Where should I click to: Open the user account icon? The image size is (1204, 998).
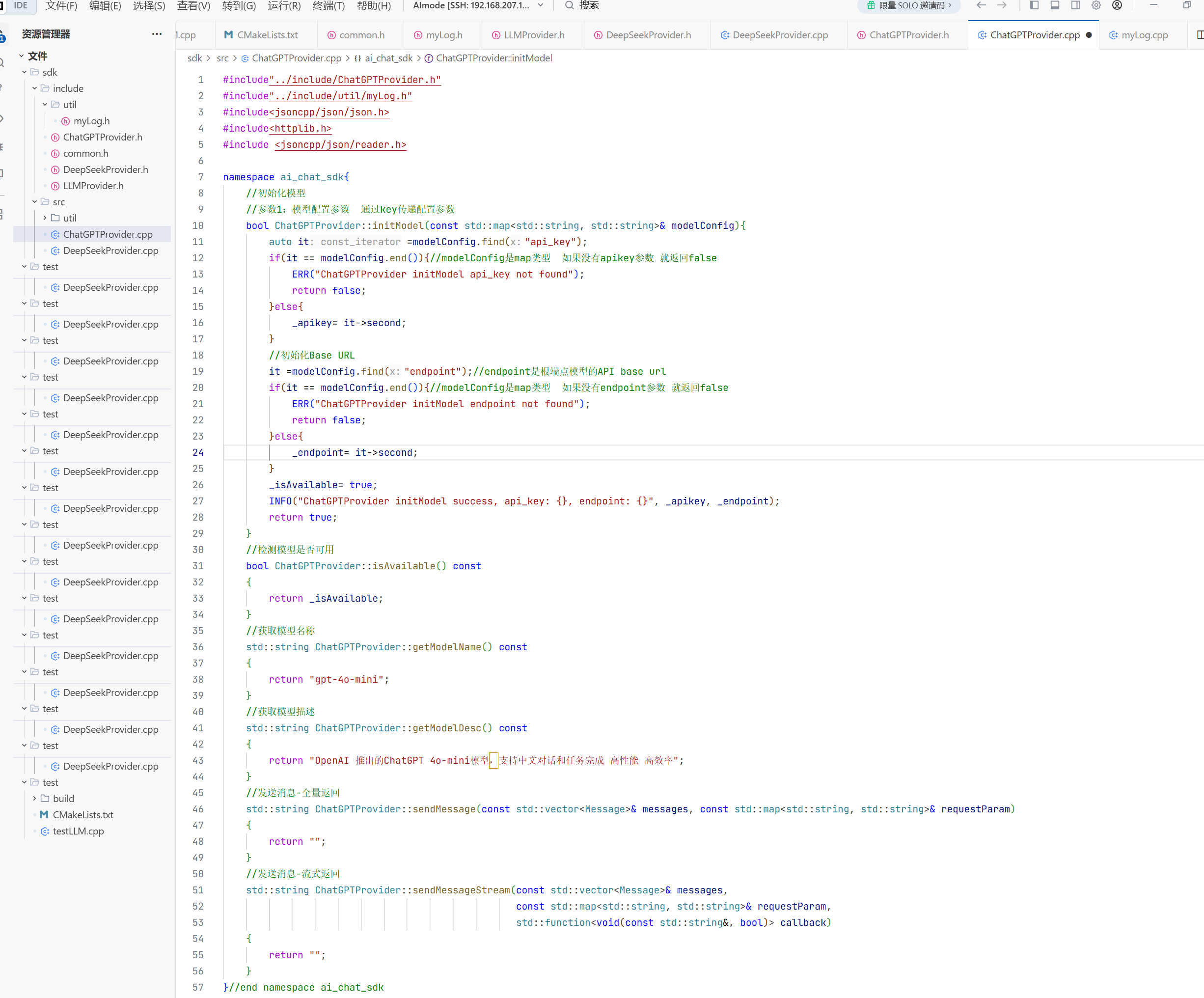[x=1117, y=5]
